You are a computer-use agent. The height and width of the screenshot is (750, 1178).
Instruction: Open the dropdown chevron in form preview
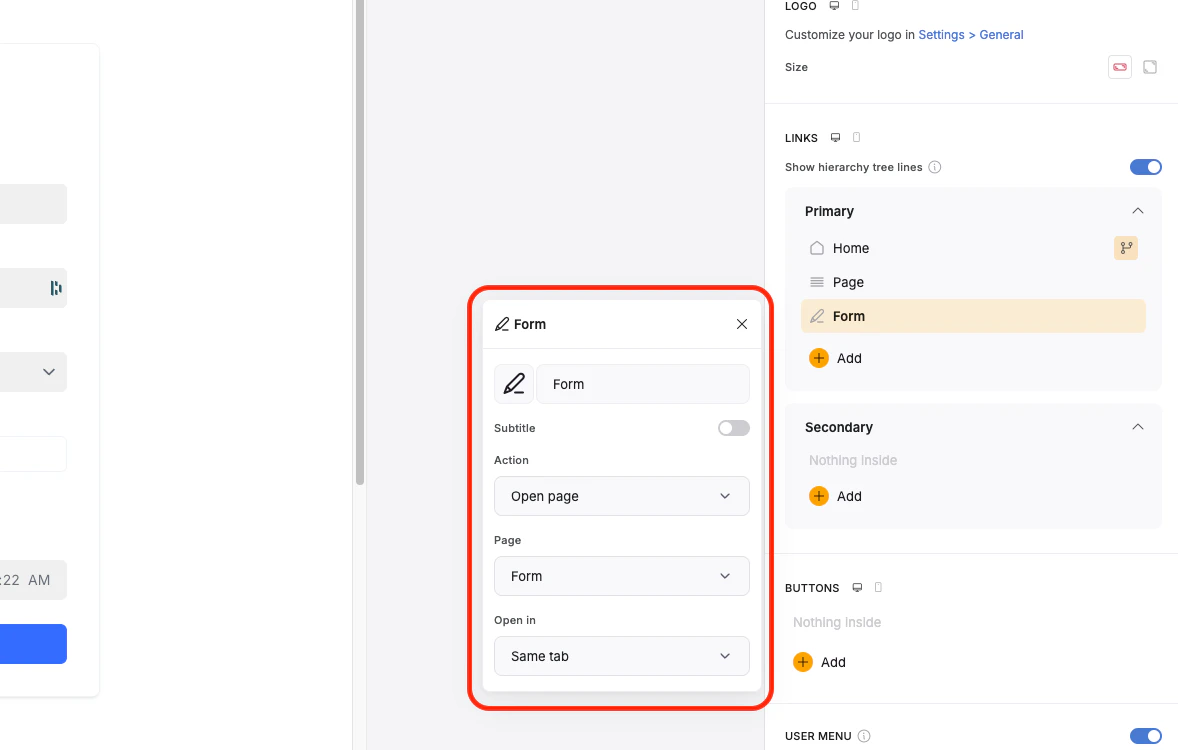point(49,372)
